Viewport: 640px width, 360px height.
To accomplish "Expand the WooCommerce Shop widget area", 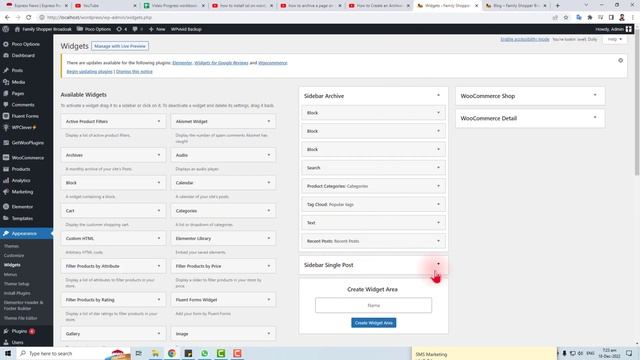I will click(595, 95).
